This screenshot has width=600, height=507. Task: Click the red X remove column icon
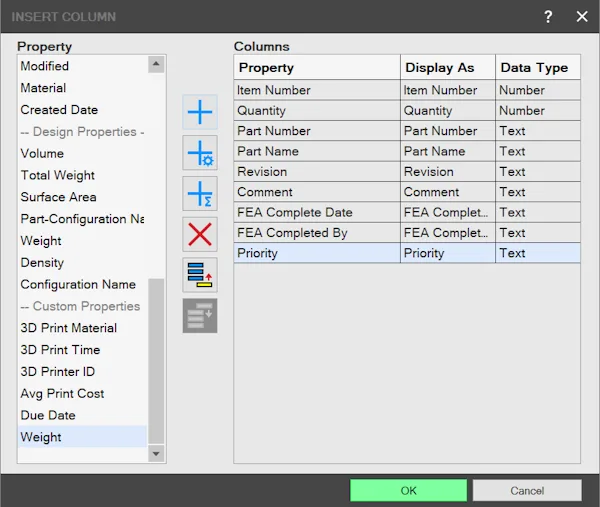point(200,234)
